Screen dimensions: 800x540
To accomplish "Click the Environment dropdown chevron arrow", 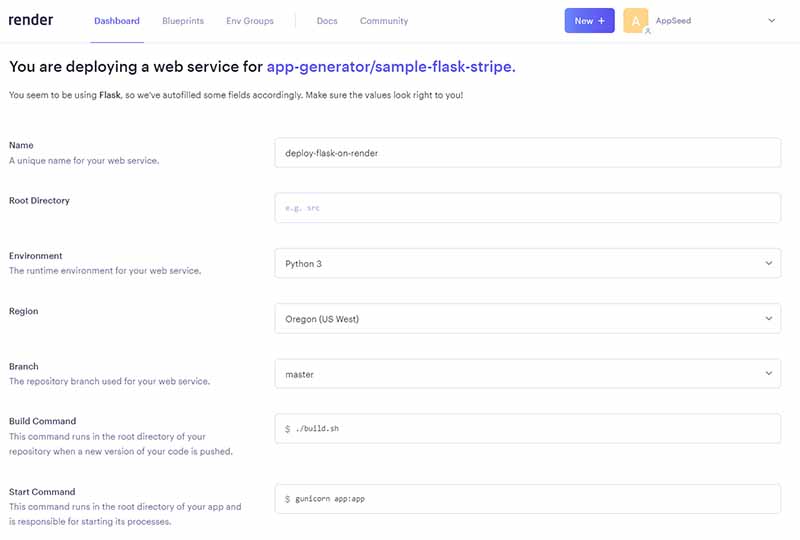I will pyautogui.click(x=769, y=264).
